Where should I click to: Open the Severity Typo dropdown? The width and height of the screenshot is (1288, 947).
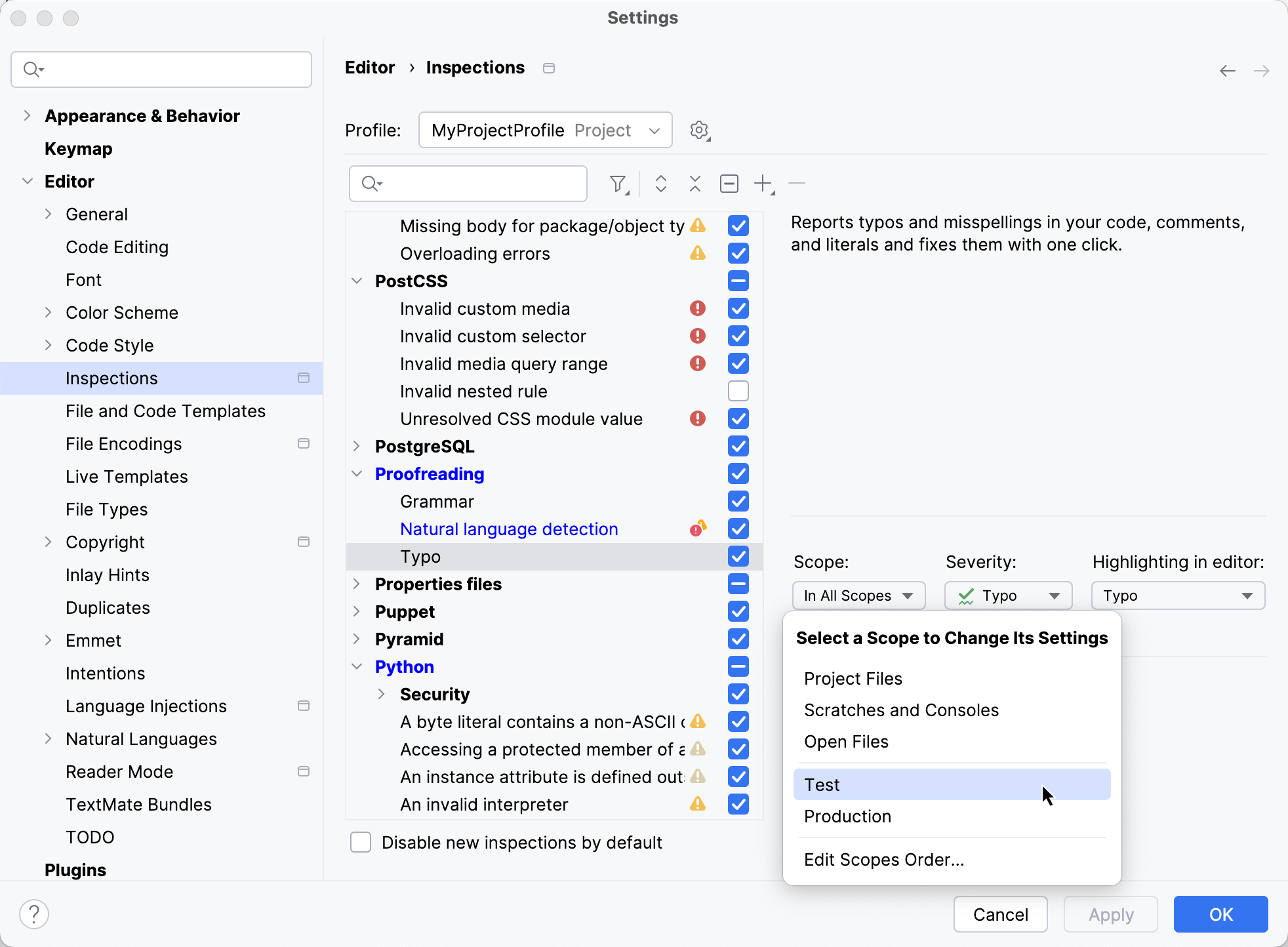[x=1008, y=595]
